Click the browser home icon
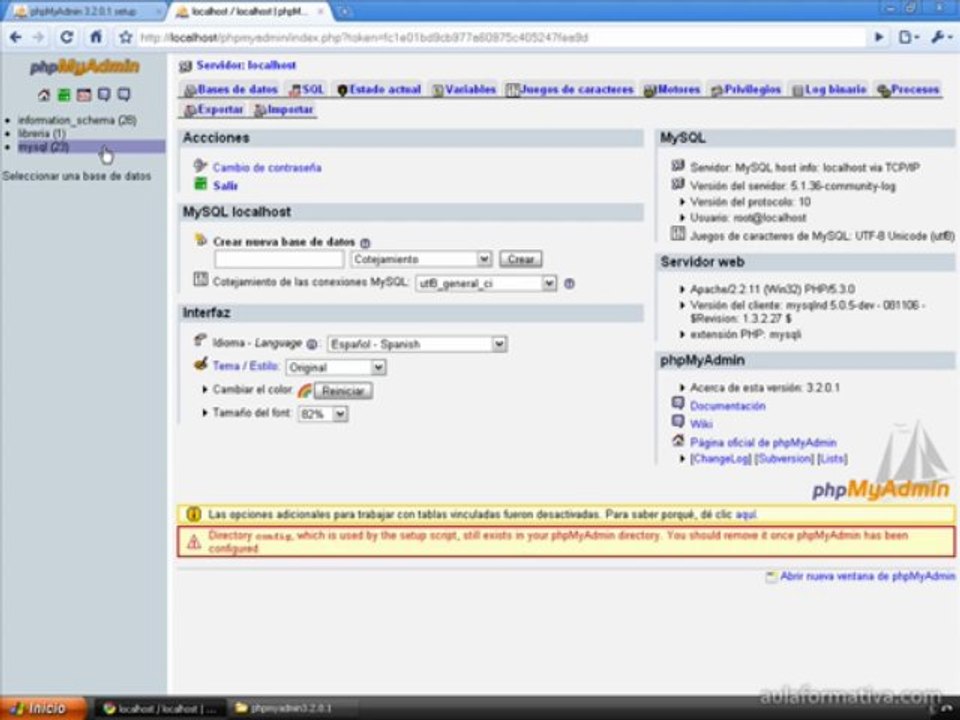 tap(96, 37)
